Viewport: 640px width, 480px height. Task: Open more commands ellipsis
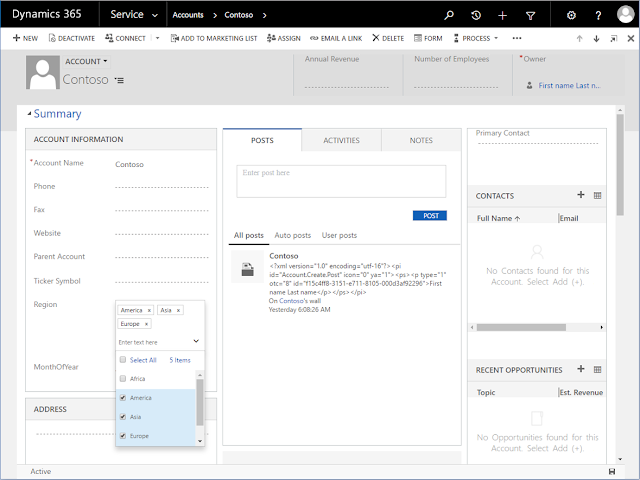(517, 38)
